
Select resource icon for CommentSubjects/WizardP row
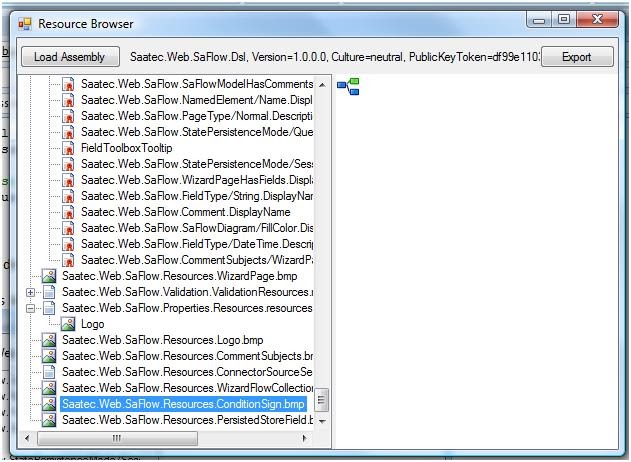(68, 260)
